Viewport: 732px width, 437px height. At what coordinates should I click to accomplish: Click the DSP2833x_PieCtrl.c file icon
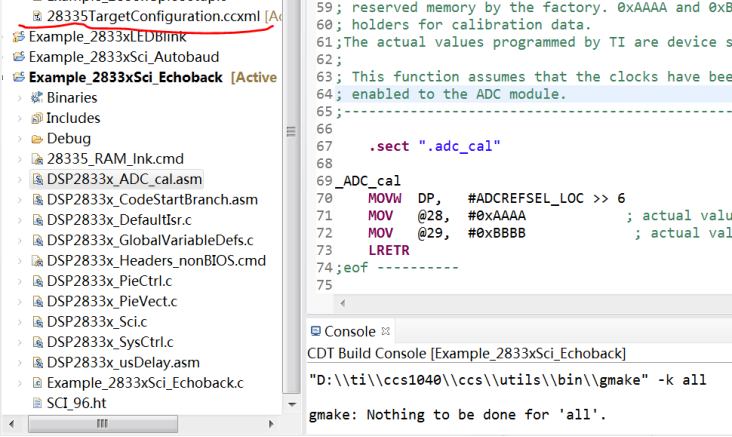[x=37, y=282]
